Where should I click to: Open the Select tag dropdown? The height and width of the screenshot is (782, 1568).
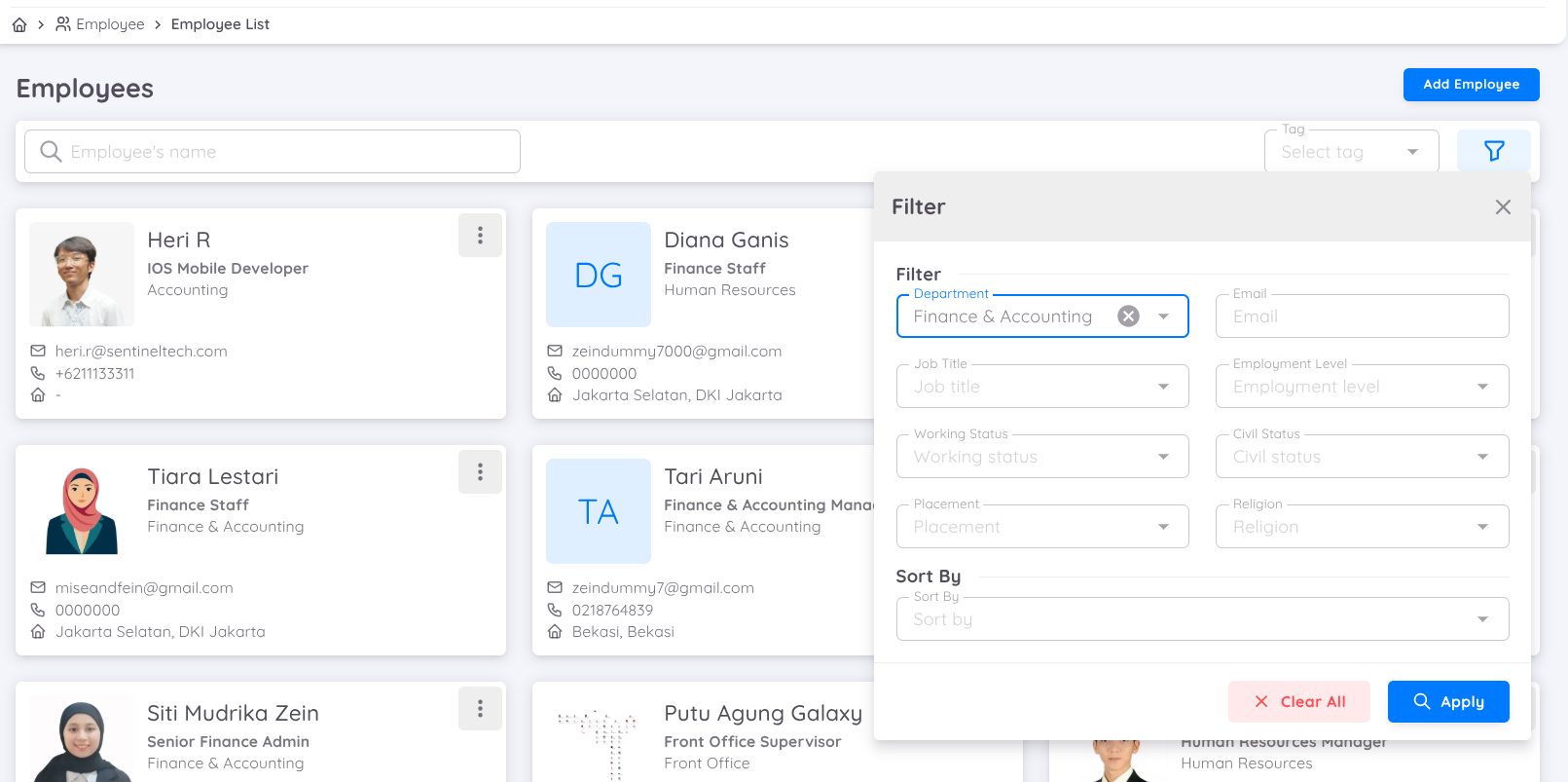[x=1351, y=152]
